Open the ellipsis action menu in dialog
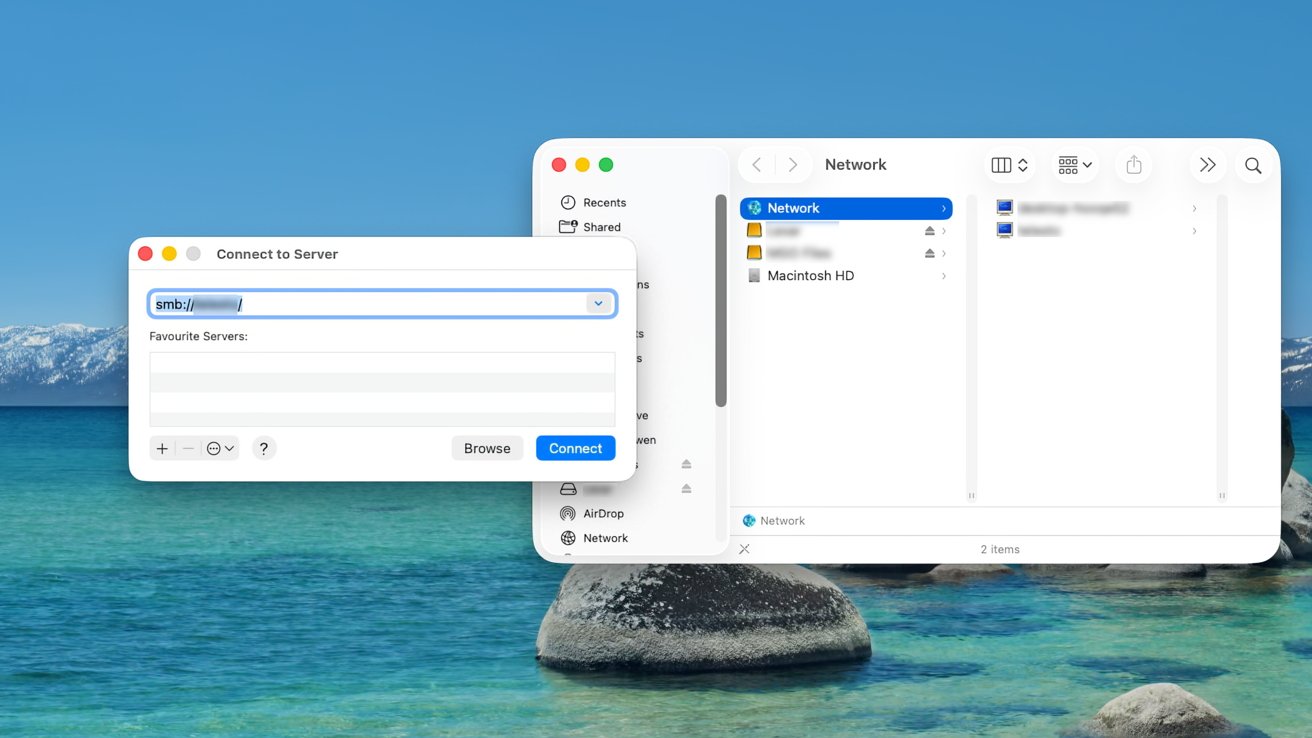The image size is (1312, 738). click(220, 449)
